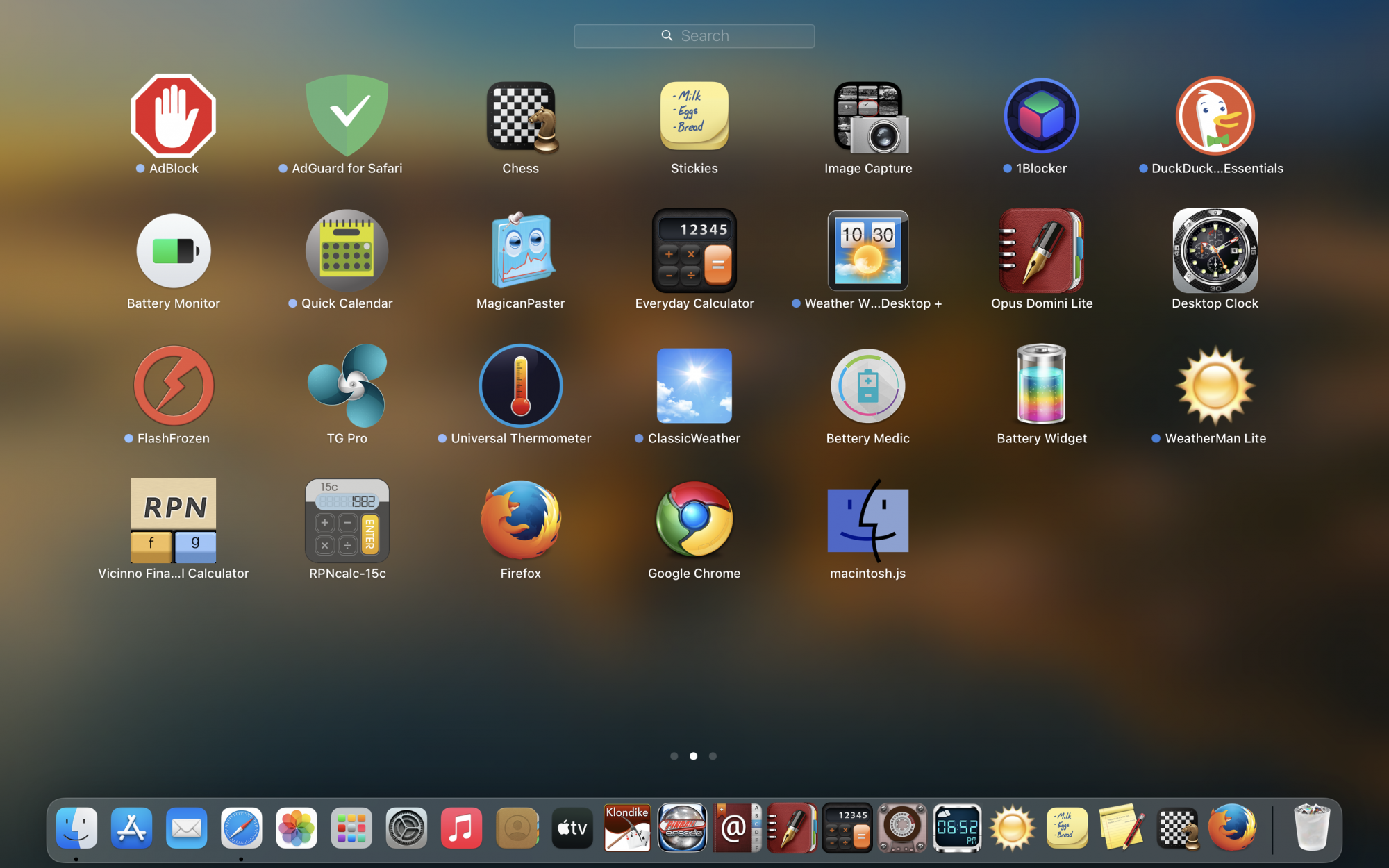
Task: Open Google Chrome
Action: 694,521
